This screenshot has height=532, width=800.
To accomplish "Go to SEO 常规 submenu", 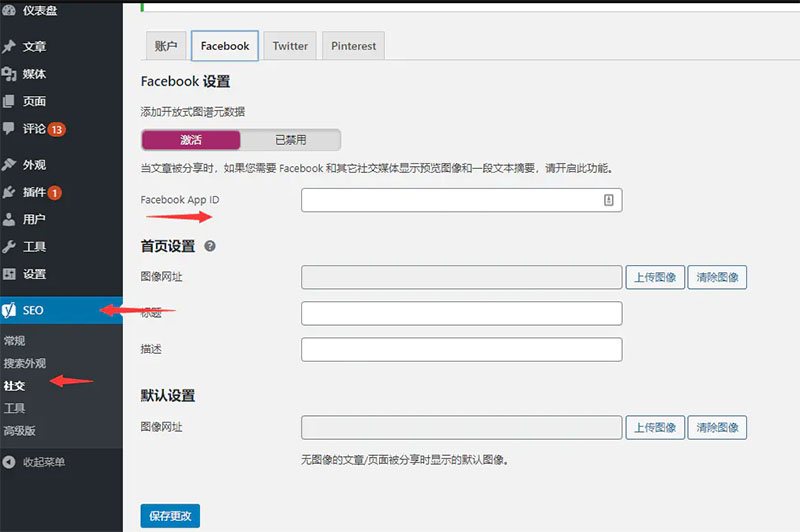I will (x=14, y=341).
